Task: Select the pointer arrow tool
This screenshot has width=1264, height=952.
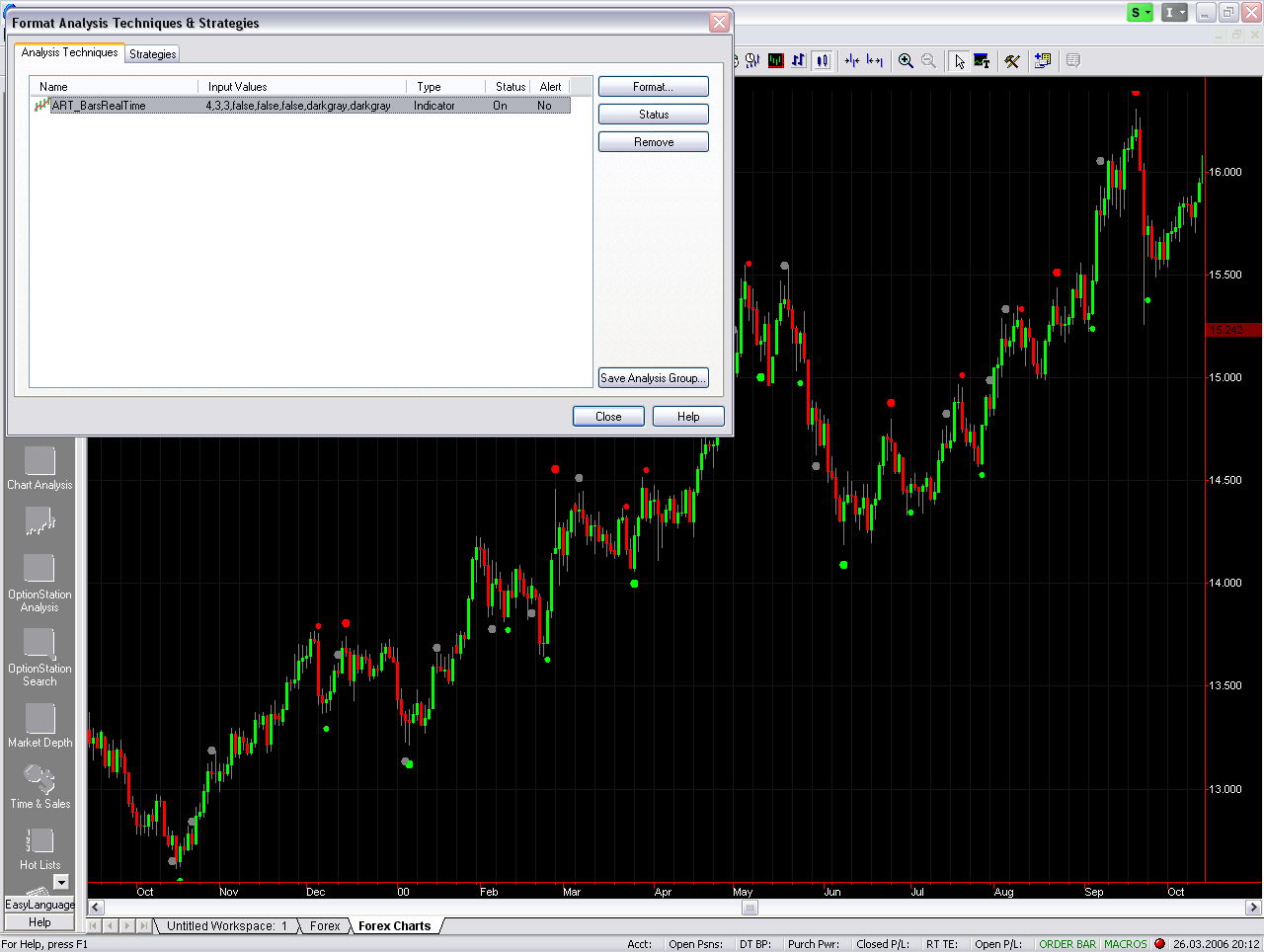Action: point(958,61)
